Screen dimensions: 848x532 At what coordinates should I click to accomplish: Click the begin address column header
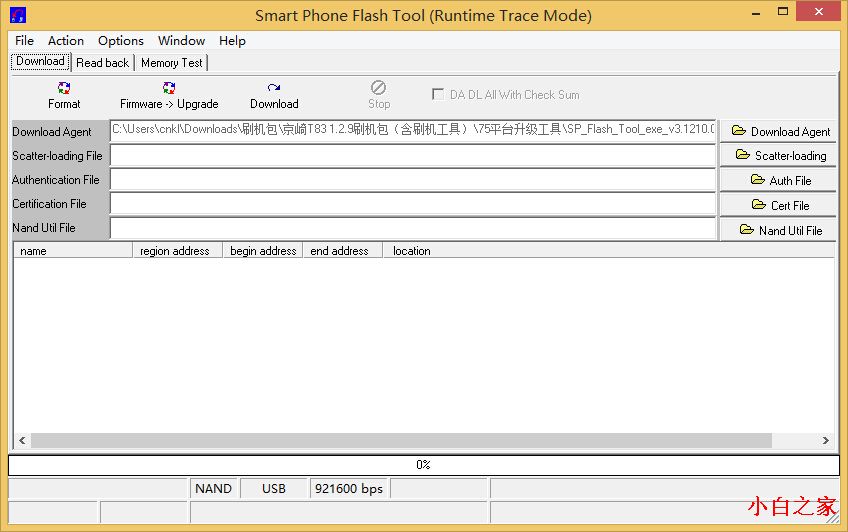click(263, 251)
